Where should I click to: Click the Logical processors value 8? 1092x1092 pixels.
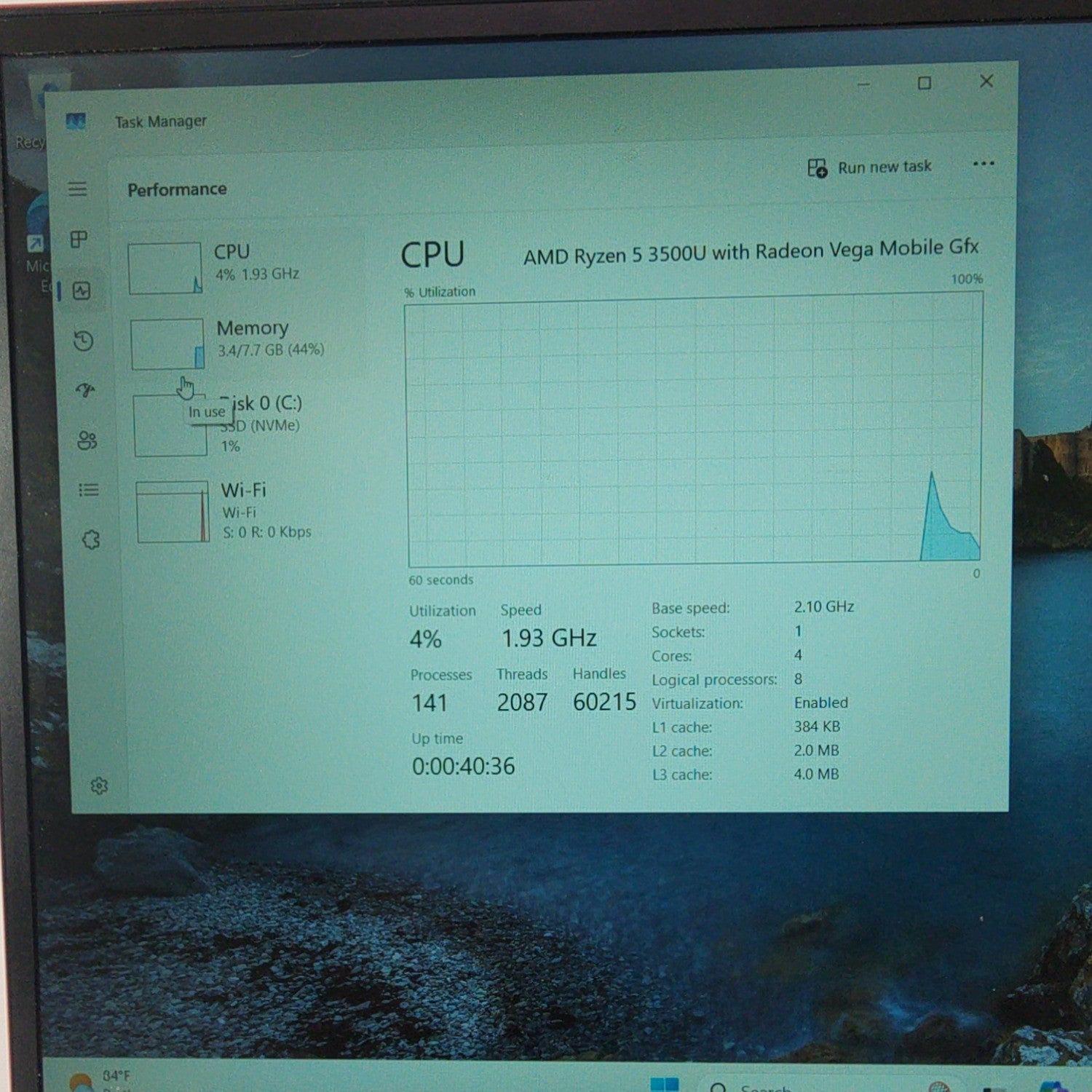798,678
